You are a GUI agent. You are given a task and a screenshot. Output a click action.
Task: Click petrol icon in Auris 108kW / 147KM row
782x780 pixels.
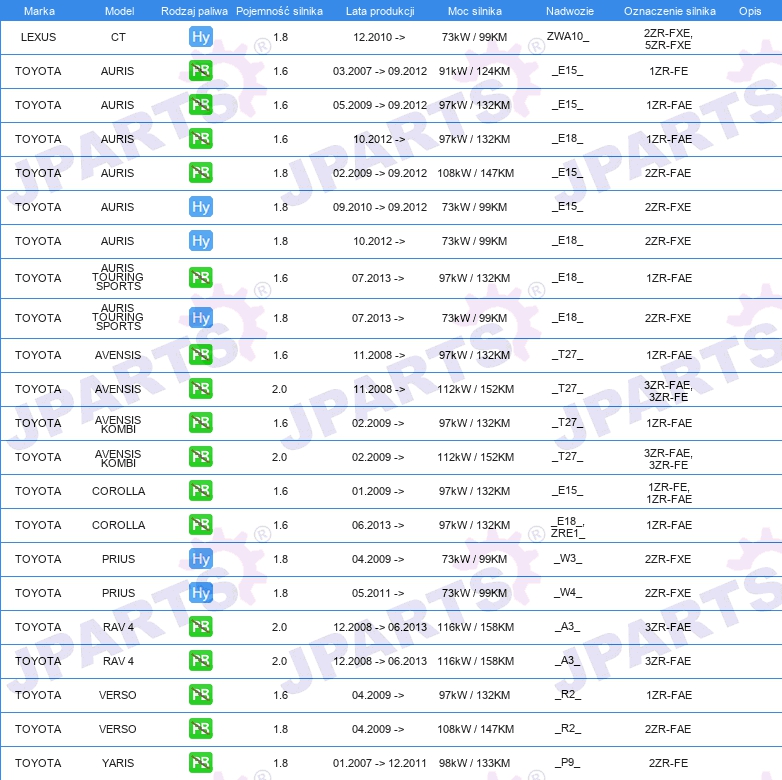tap(201, 173)
